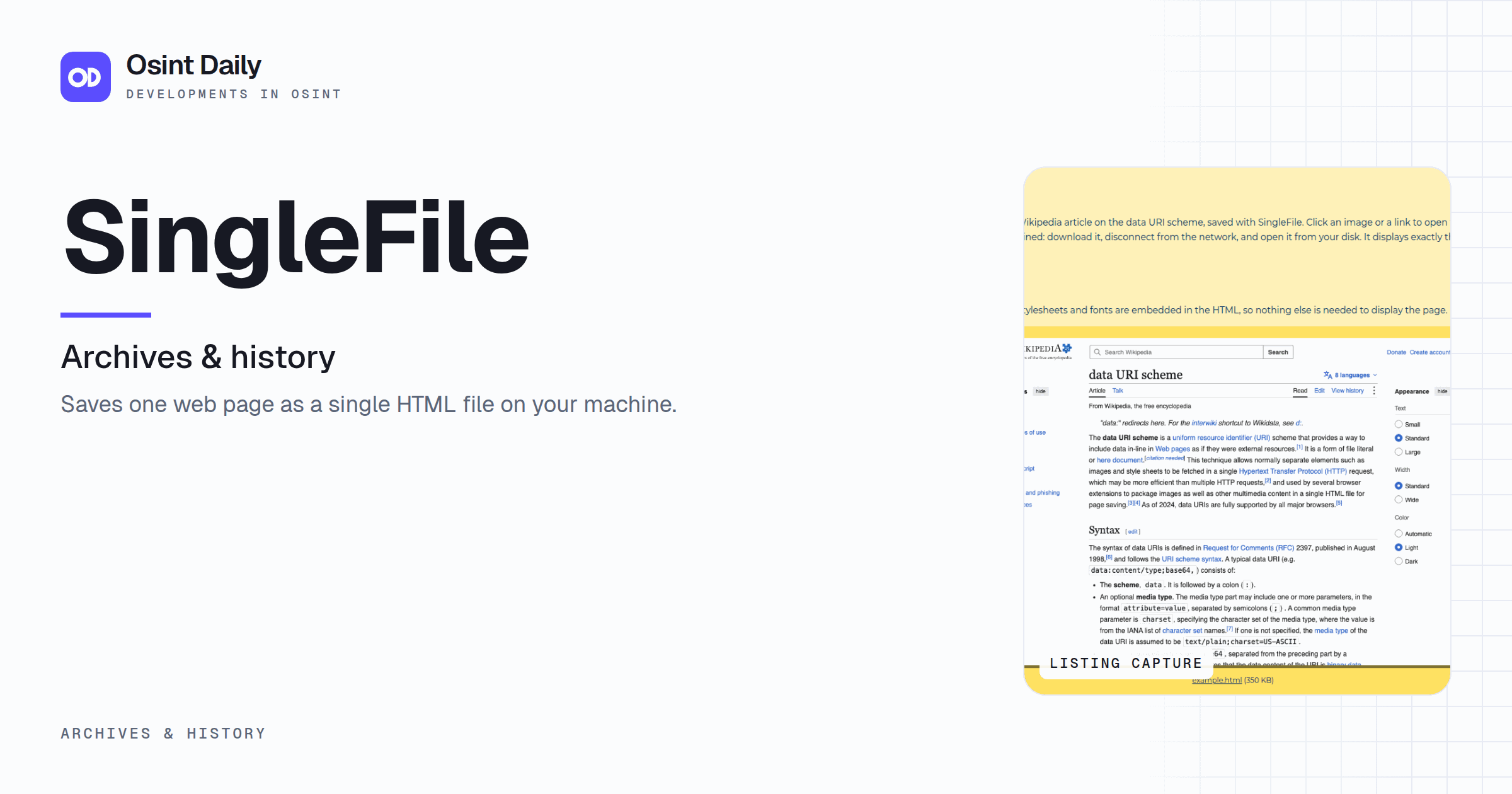Open the Request for Comments (RFC) link
This screenshot has height=794, width=1512.
click(1248, 548)
